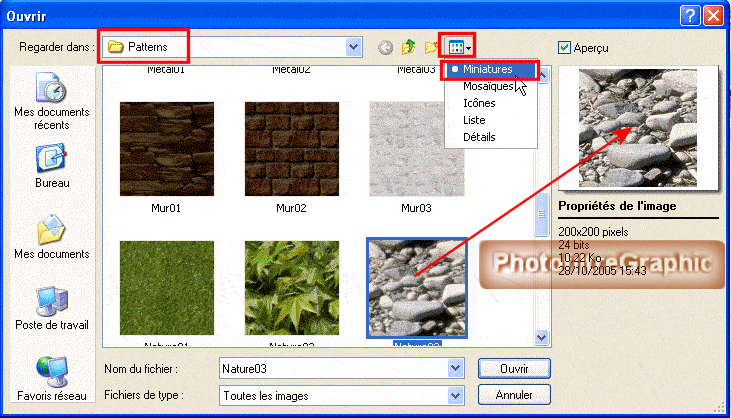Go up one folder level
731x418 pixels.
408,47
